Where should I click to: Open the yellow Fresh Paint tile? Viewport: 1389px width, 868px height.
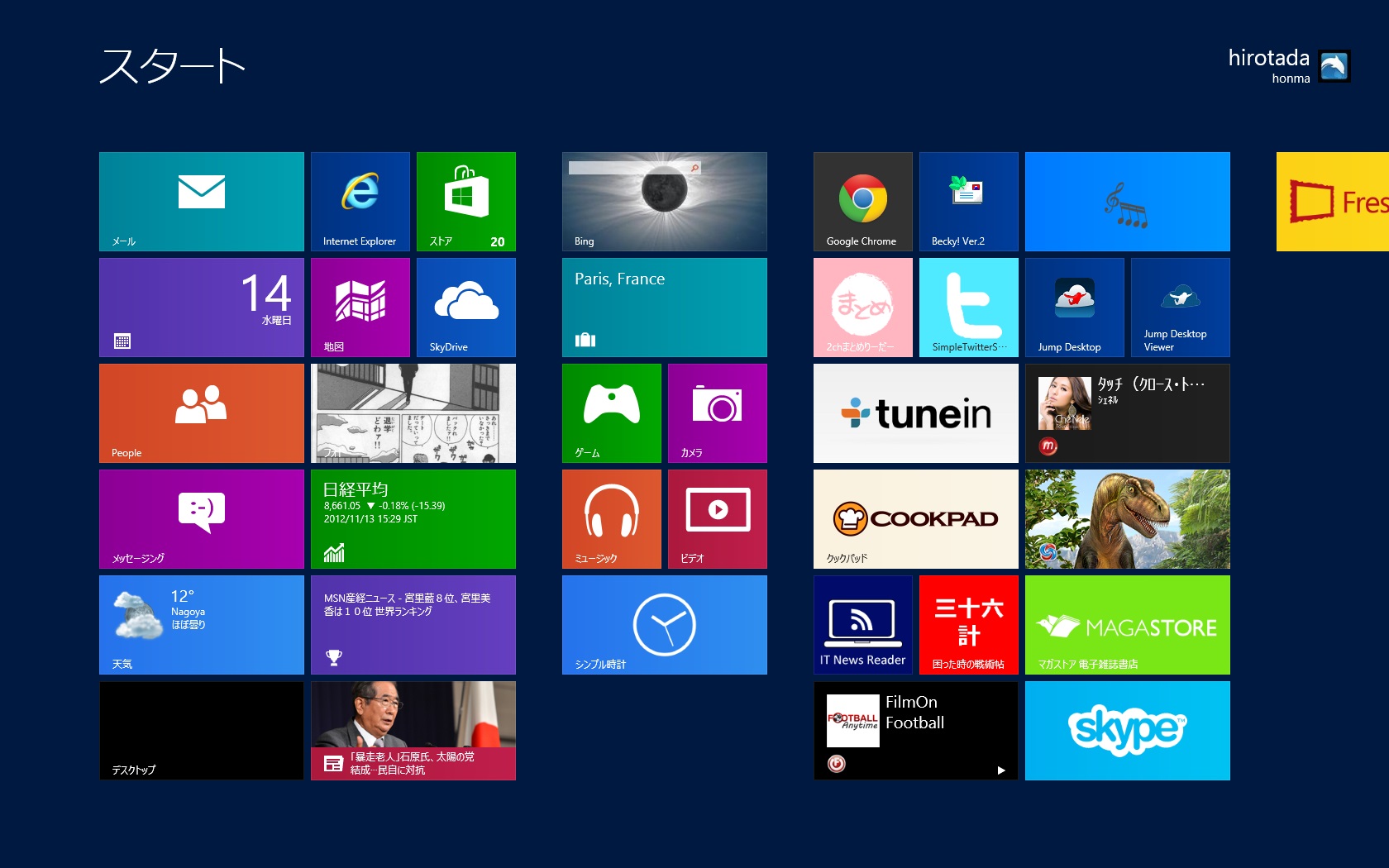click(x=1333, y=202)
